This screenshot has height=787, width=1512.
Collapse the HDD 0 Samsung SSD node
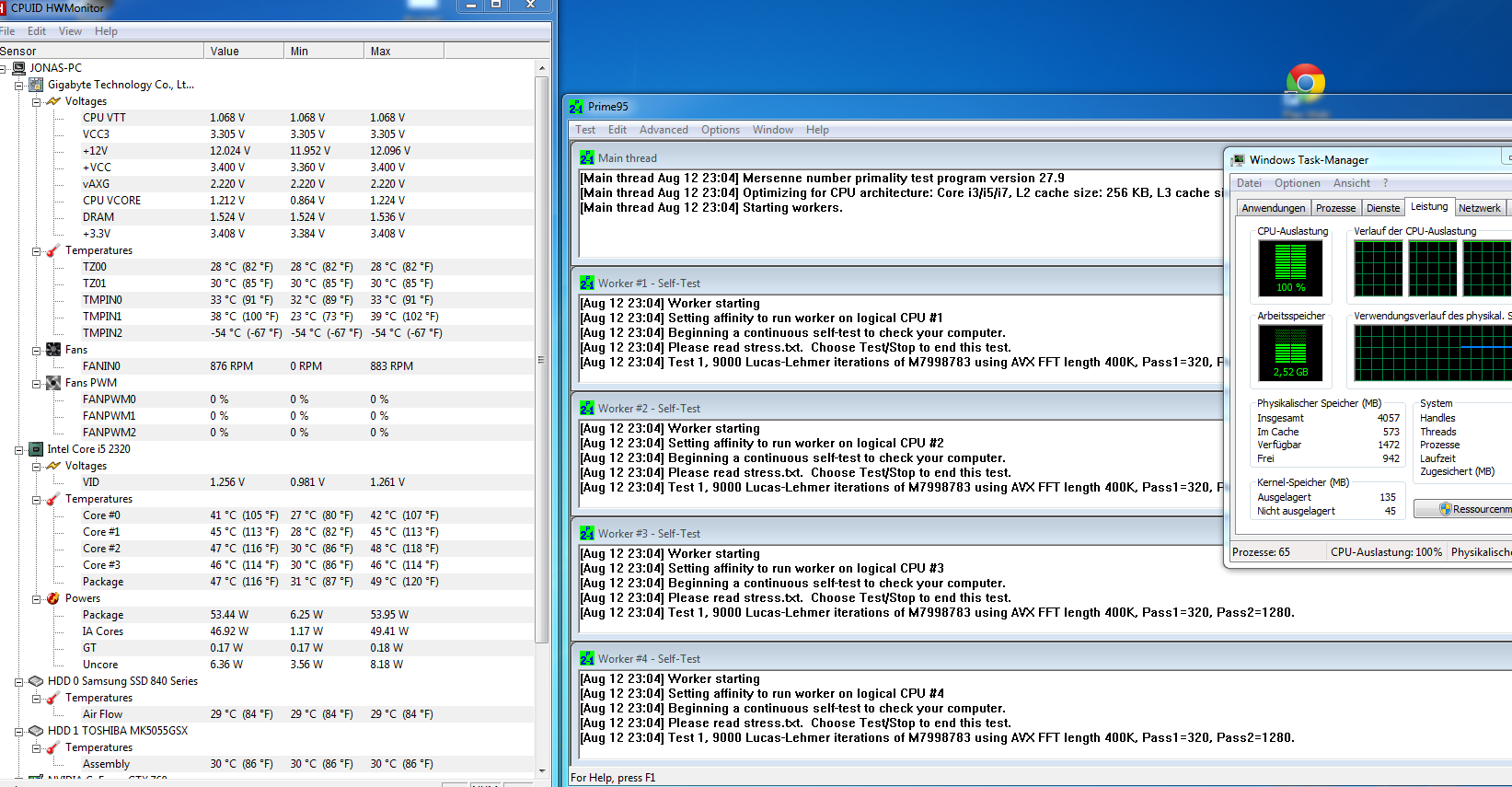point(18,681)
